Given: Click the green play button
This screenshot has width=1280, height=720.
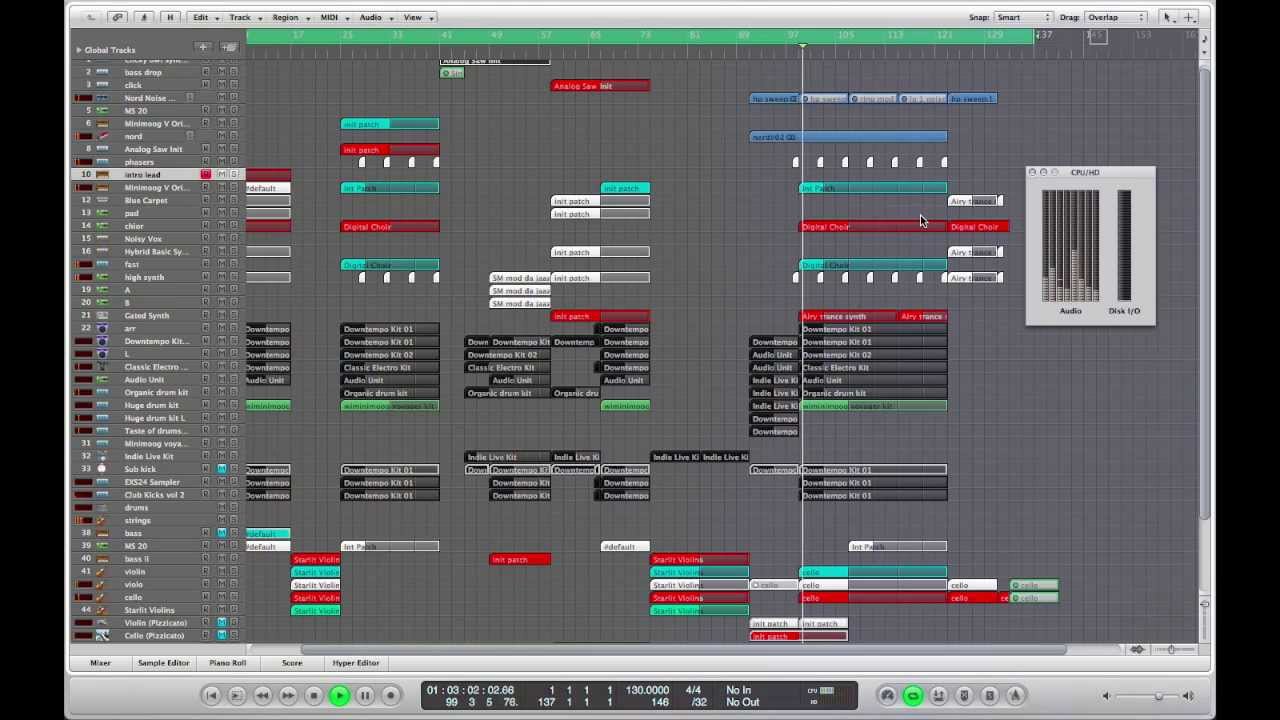Looking at the screenshot, I should [x=339, y=695].
